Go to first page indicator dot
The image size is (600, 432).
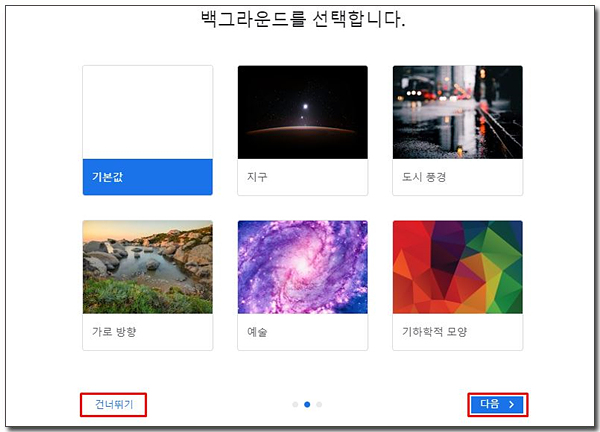(295, 404)
